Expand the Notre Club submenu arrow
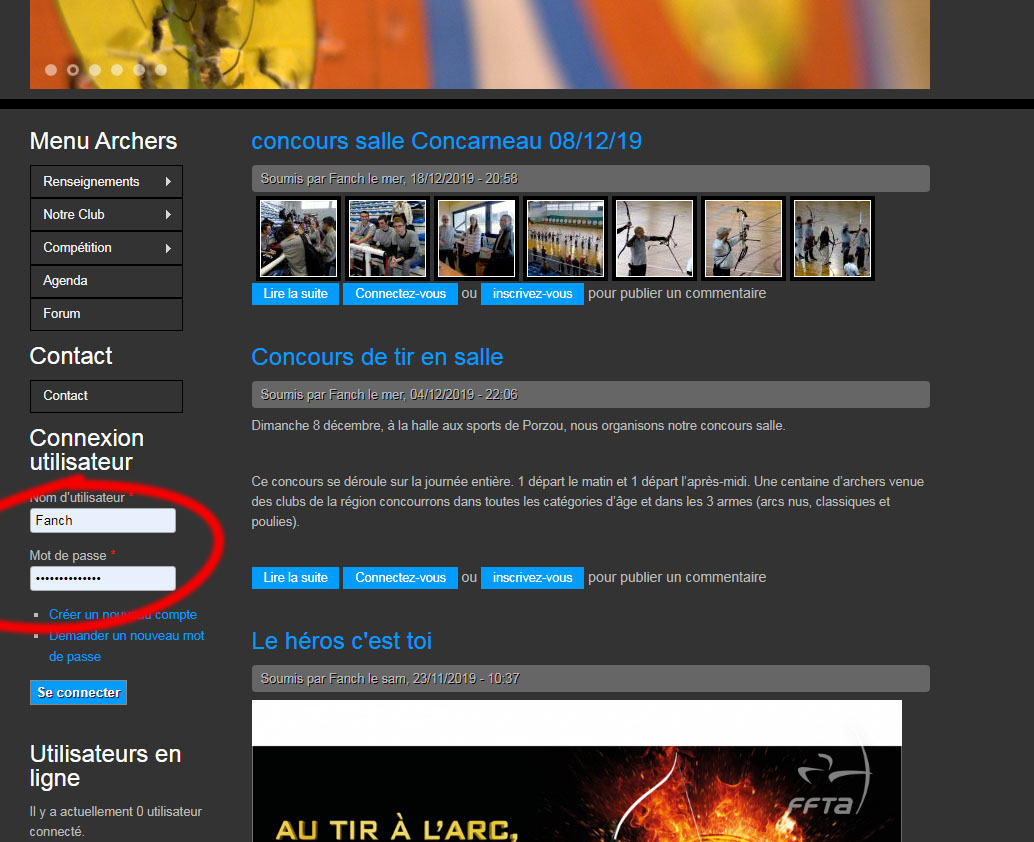 coord(168,214)
